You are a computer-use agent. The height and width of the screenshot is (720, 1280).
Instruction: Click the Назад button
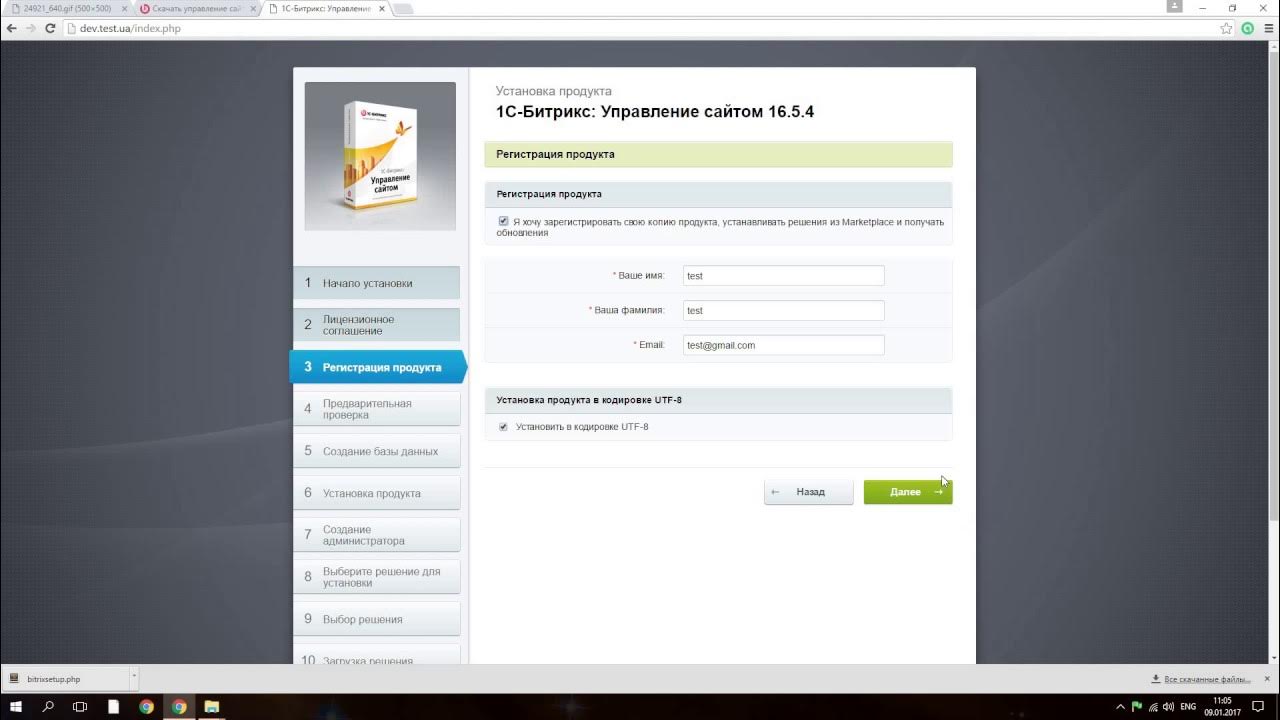(x=809, y=492)
